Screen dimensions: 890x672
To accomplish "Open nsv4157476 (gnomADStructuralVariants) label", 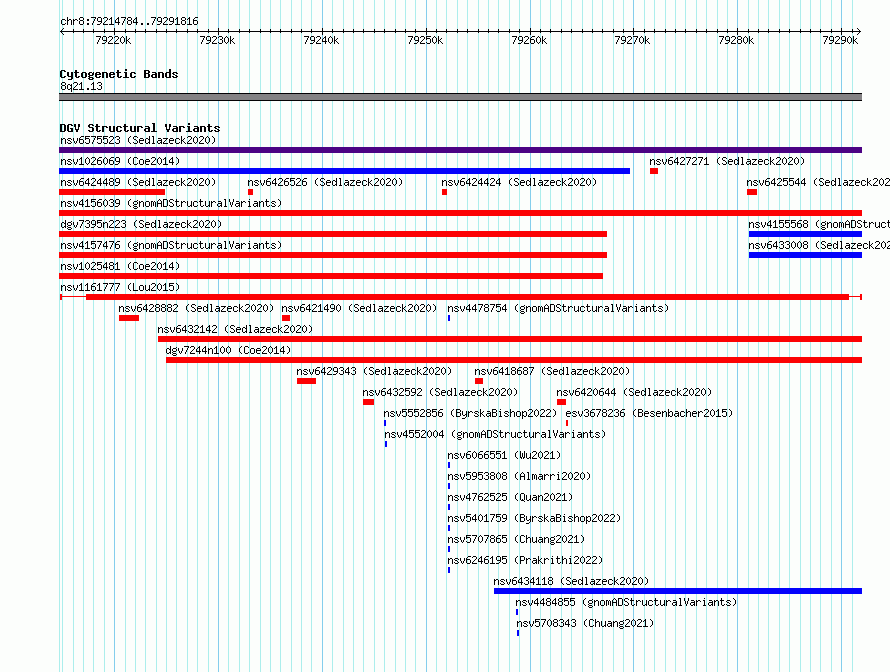I will pyautogui.click(x=171, y=245).
